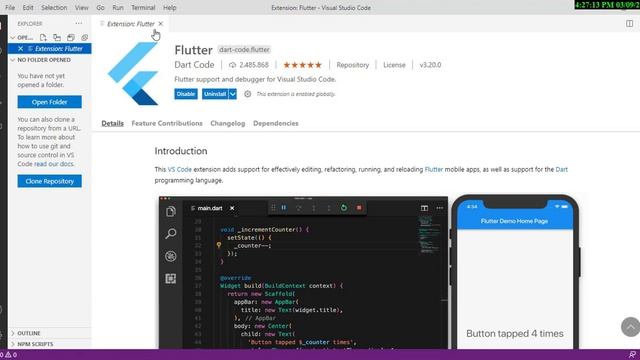Click the Disable button
Image resolution: width=640 pixels, height=360 pixels.
pyautogui.click(x=186, y=94)
